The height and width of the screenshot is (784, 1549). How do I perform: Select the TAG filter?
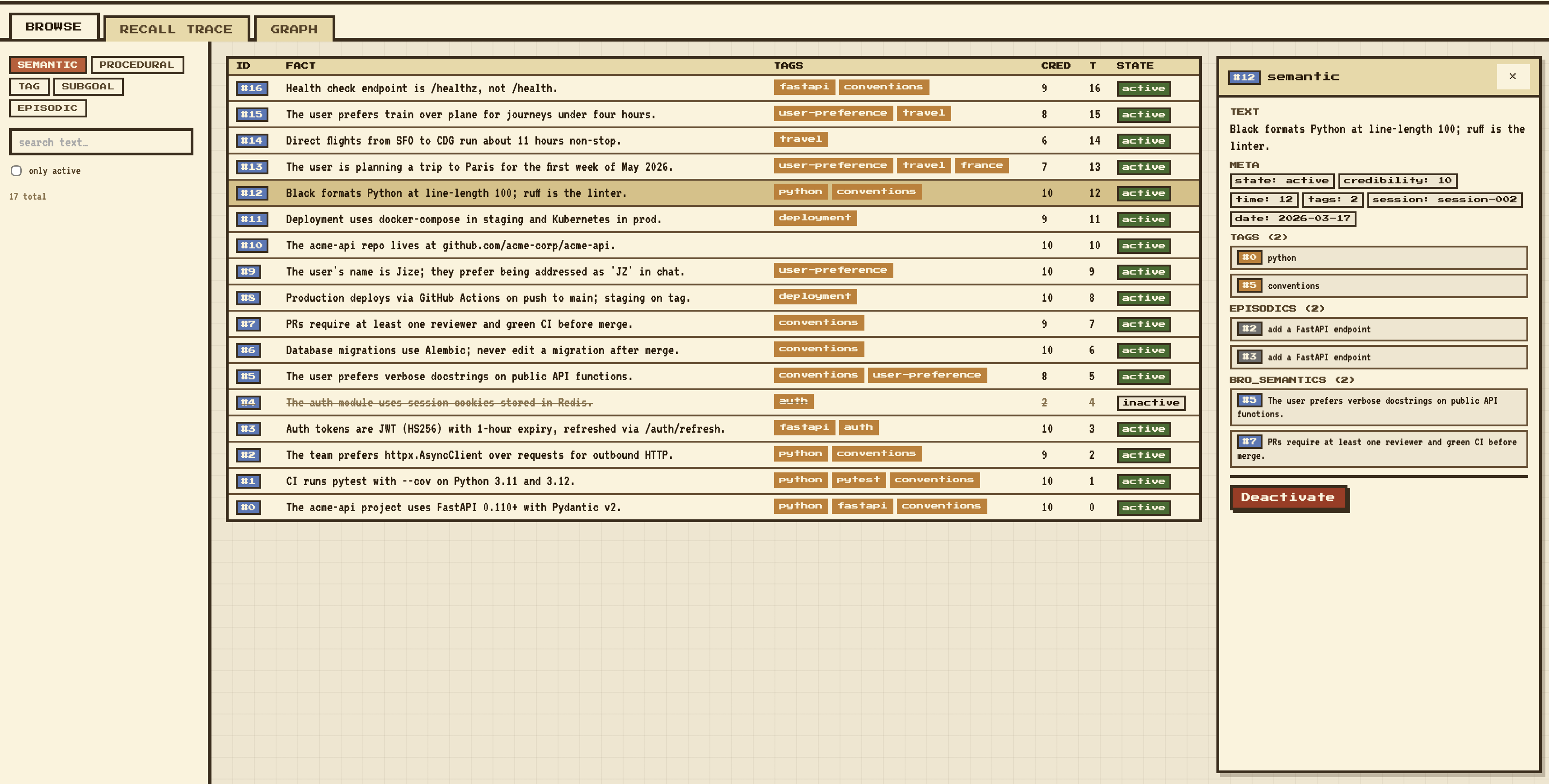(x=29, y=86)
